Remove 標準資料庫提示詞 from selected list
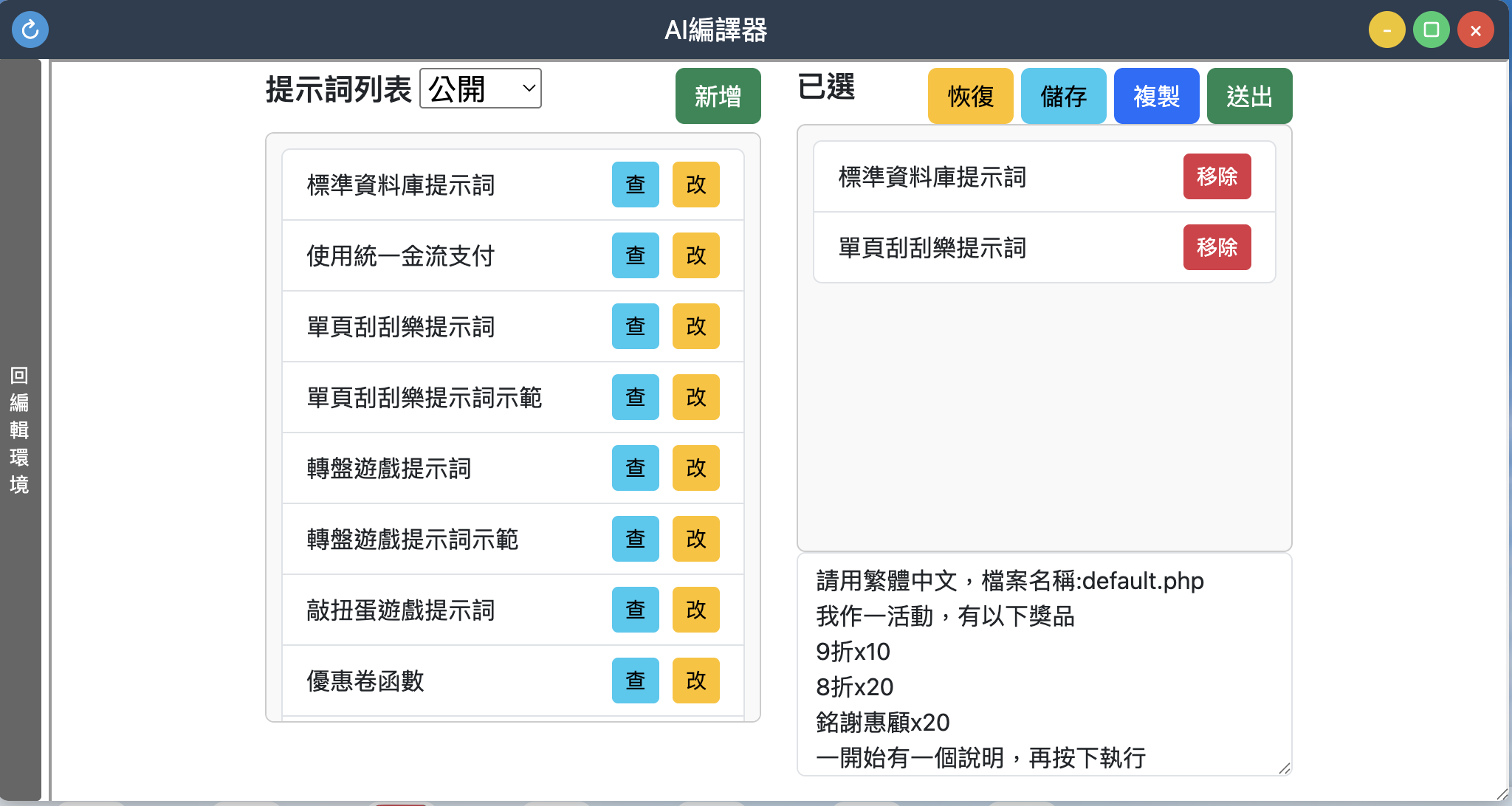The width and height of the screenshot is (1512, 806). click(x=1217, y=176)
